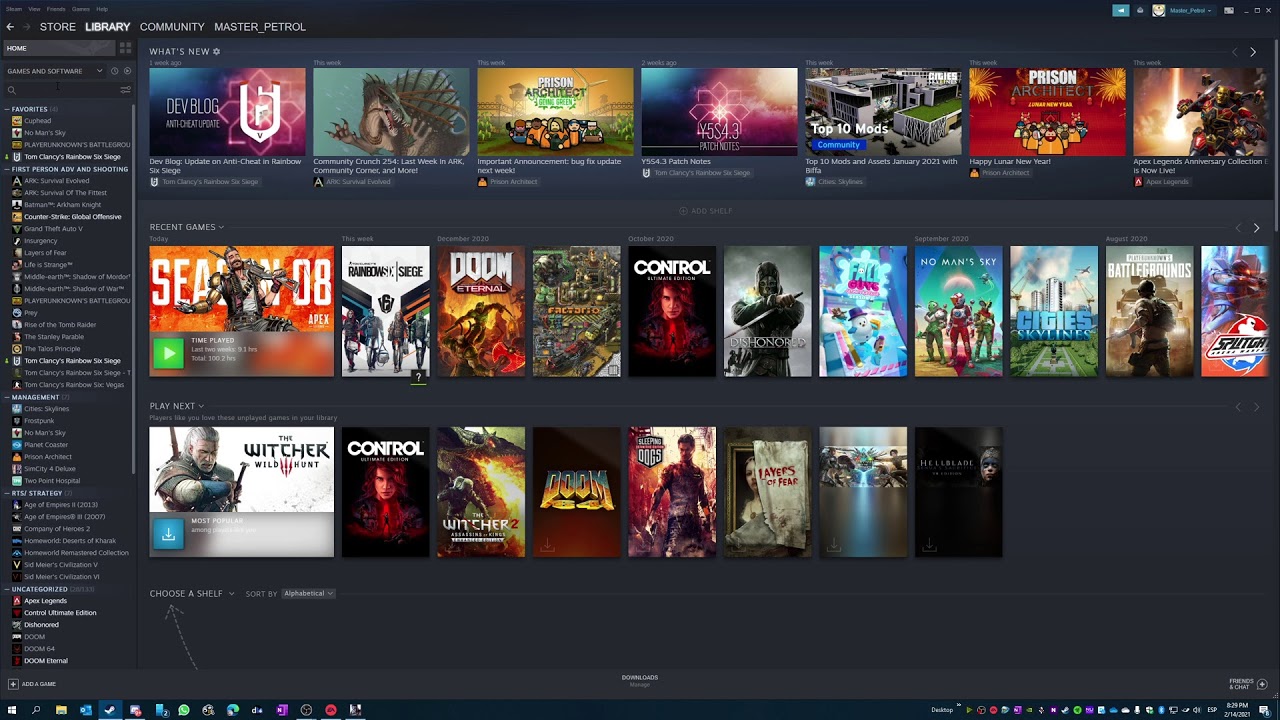Open the MASTER_PETROL tab
Screen dimensions: 1280x720
point(260,27)
